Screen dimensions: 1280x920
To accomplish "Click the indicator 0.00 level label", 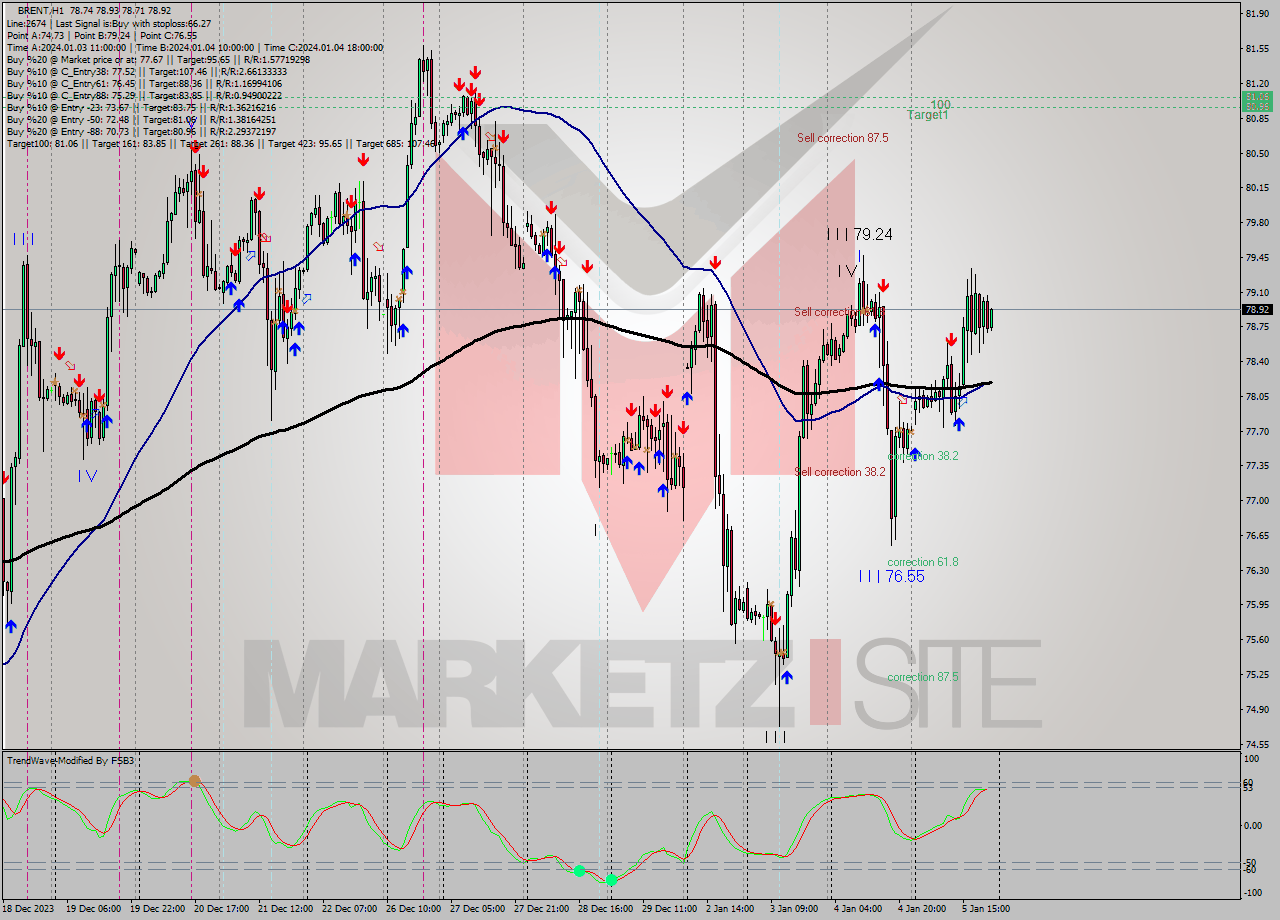I will 1254,826.
